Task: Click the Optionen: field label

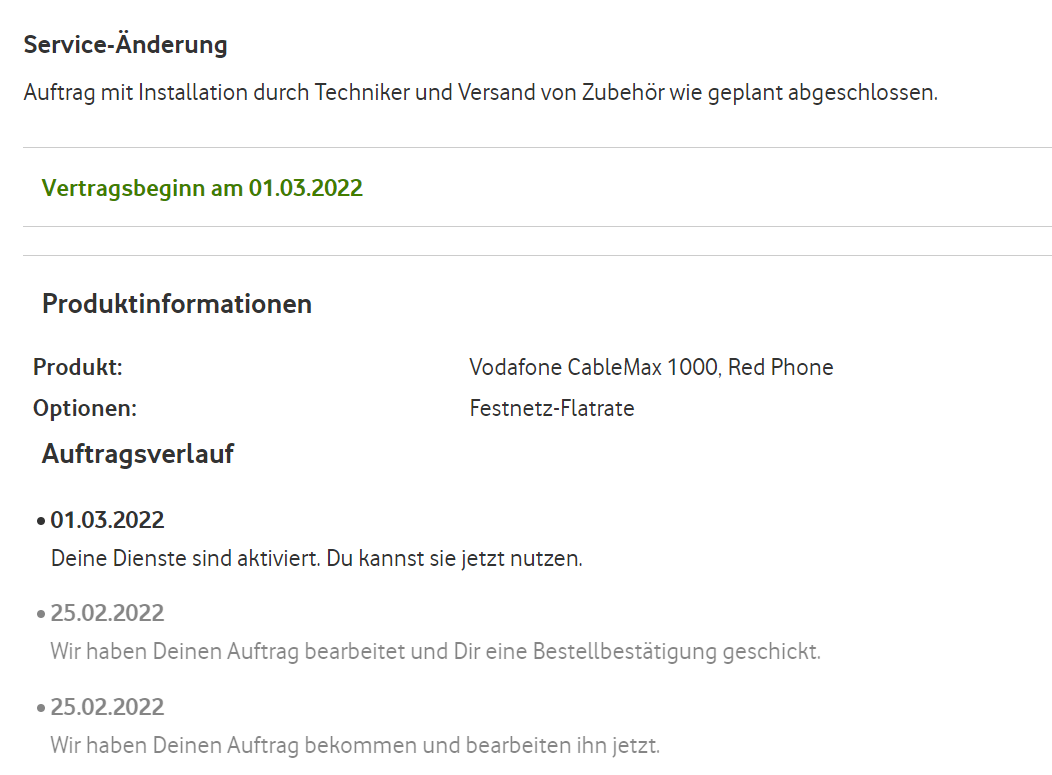Action: coord(85,408)
